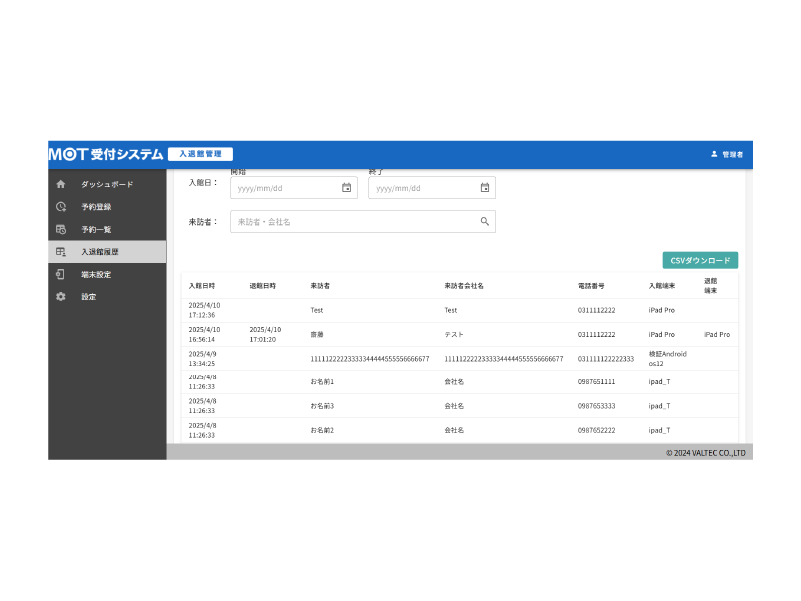Image resolution: width=801 pixels, height=601 pixels.
Task: Click the search magnifier icon in visitor field
Action: 484,221
